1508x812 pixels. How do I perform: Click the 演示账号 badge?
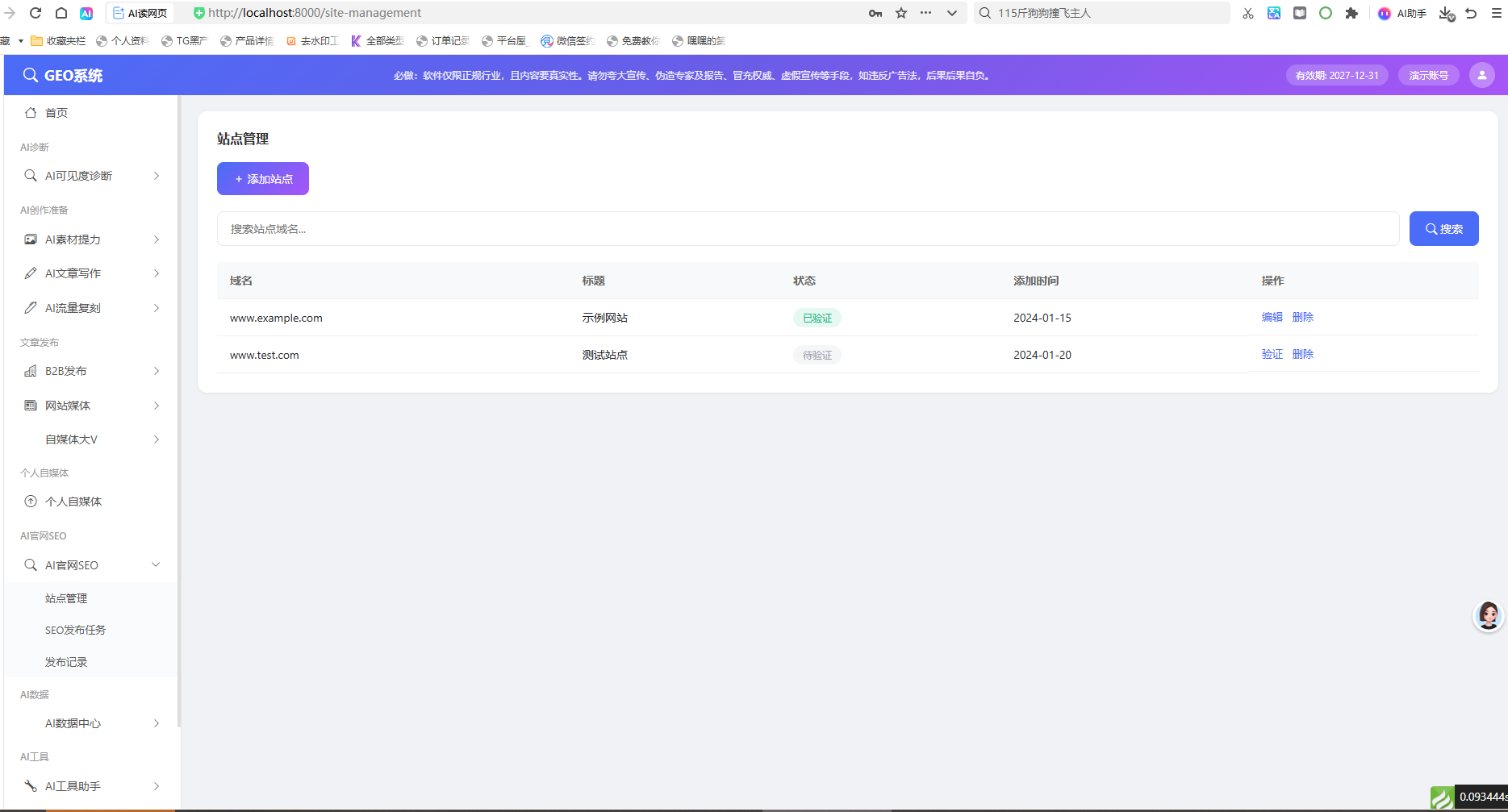[x=1429, y=75]
